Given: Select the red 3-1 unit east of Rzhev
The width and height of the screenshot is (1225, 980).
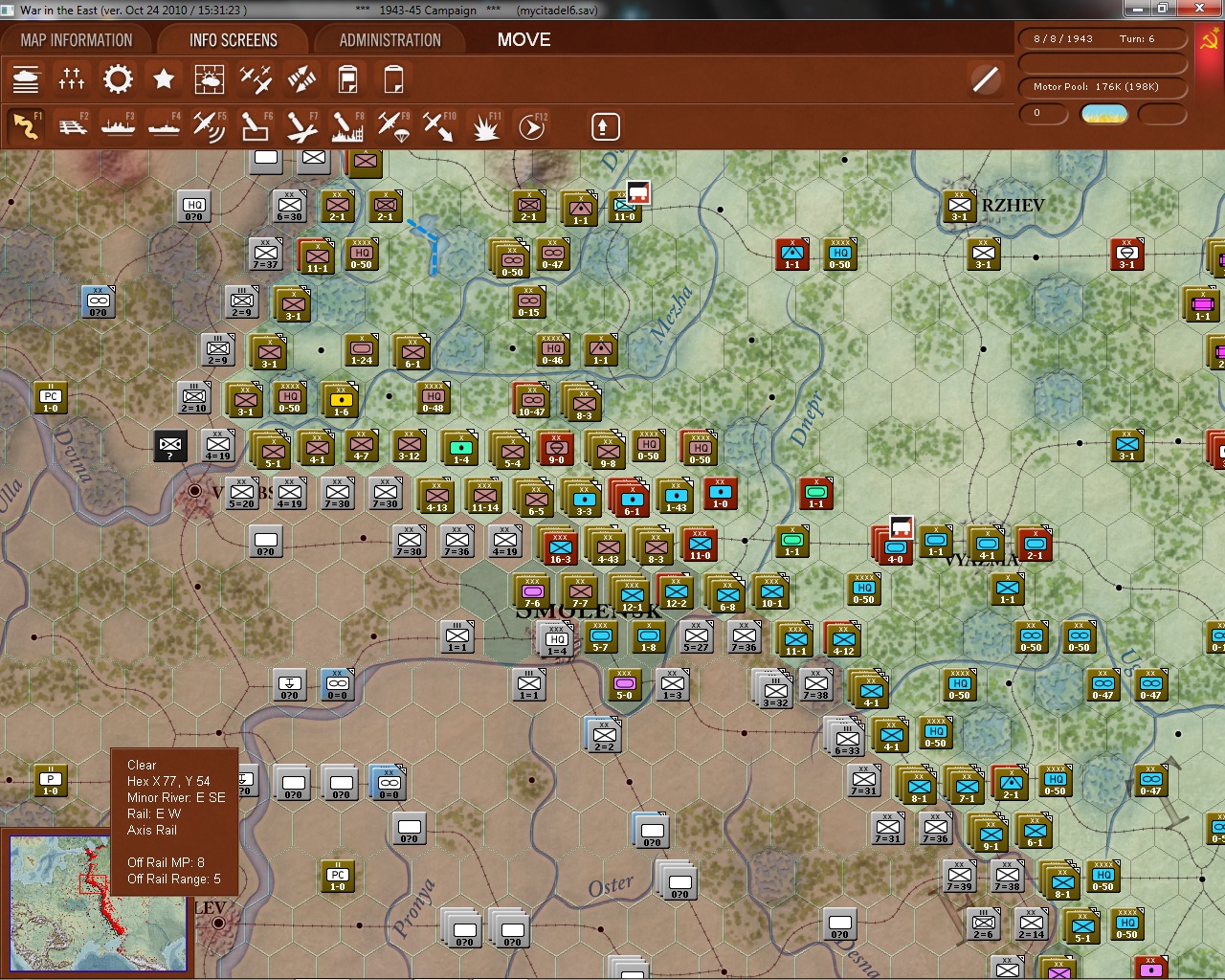Looking at the screenshot, I should pos(1127,253).
